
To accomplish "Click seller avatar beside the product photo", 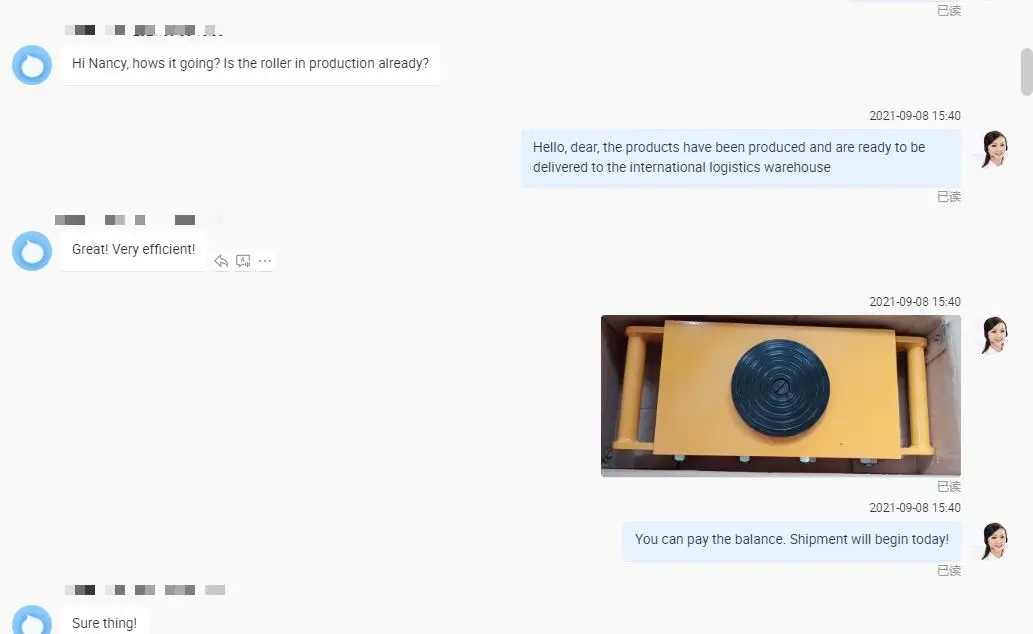I will coord(994,335).
